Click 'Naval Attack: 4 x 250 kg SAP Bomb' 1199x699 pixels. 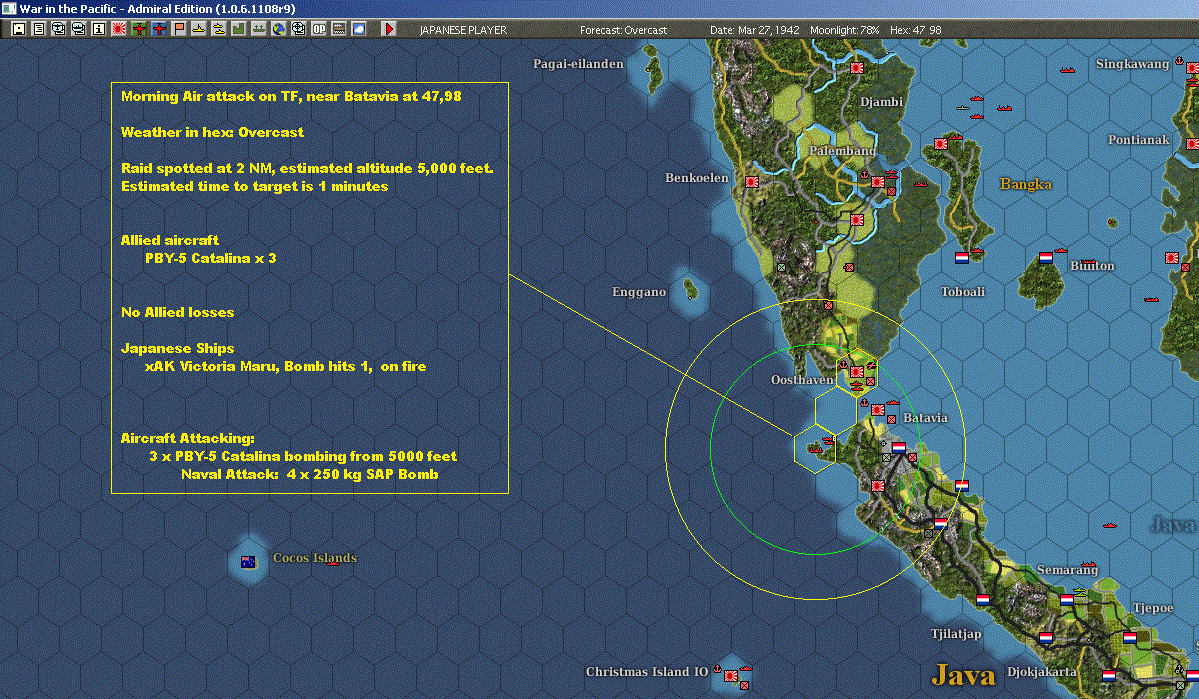310,474
